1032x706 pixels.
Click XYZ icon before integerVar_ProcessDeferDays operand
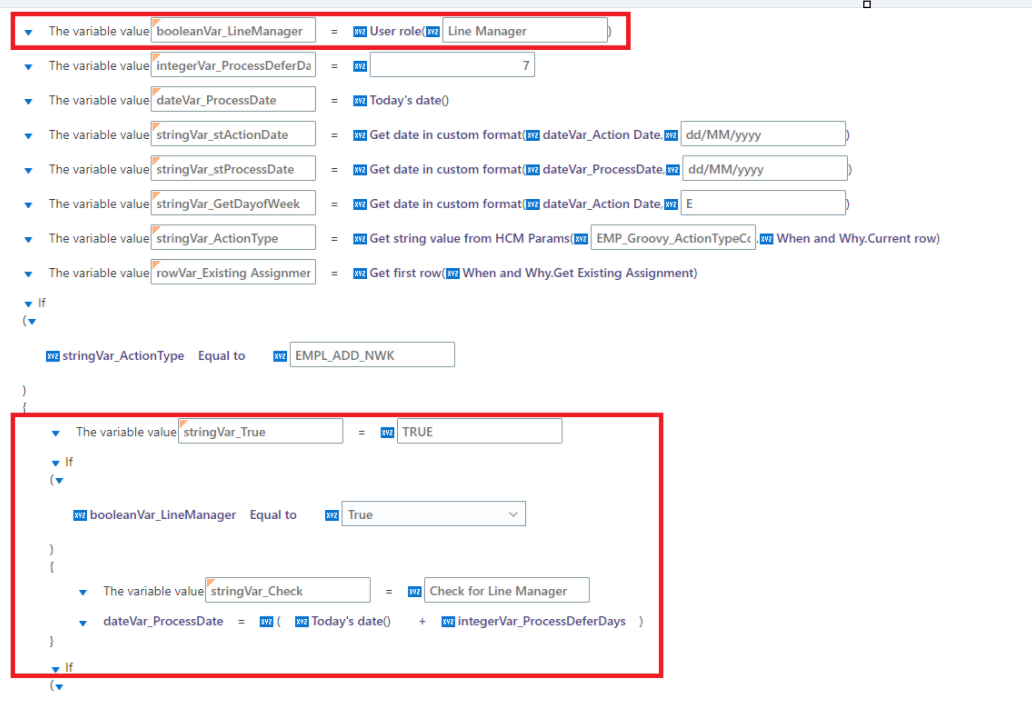448,622
